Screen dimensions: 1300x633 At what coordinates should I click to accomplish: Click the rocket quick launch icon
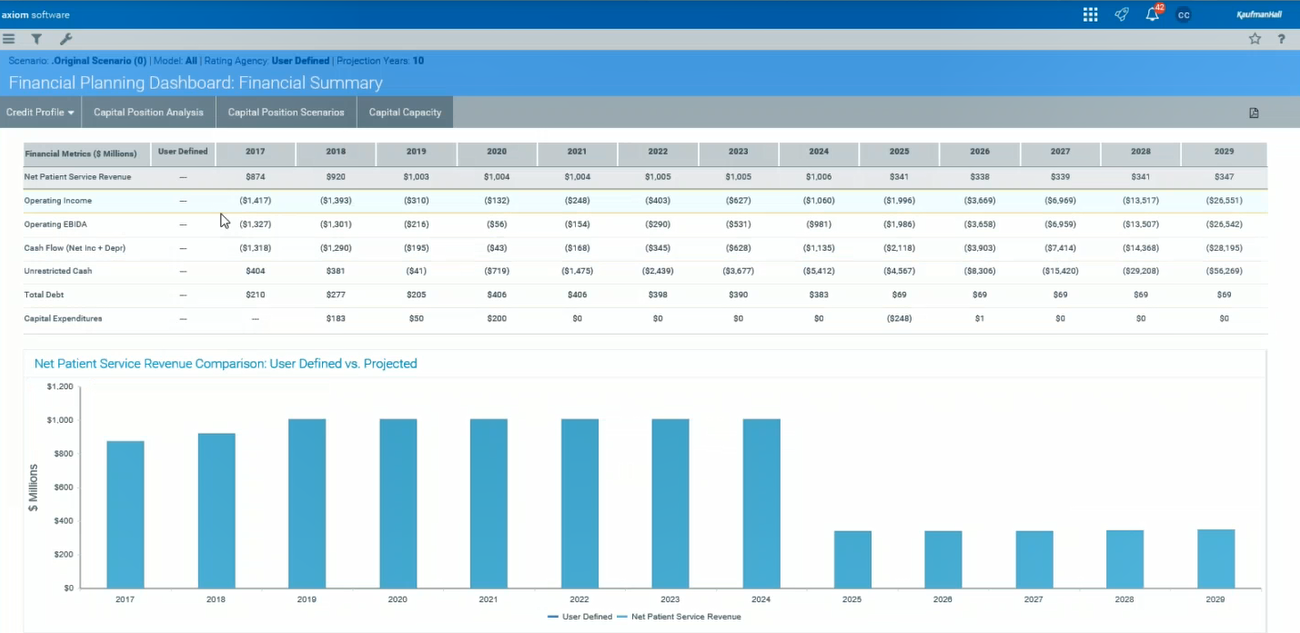coord(1121,14)
